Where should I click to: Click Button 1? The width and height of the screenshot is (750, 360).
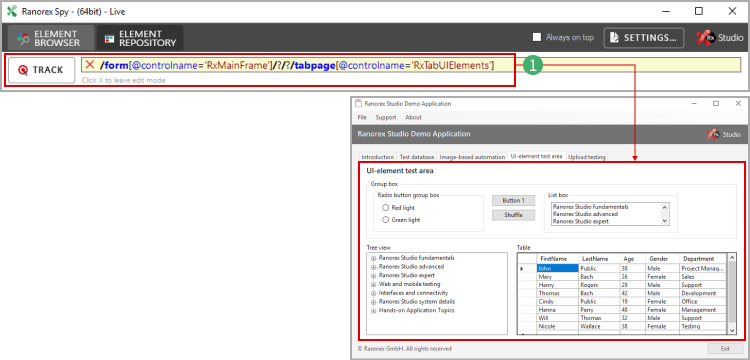click(513, 201)
